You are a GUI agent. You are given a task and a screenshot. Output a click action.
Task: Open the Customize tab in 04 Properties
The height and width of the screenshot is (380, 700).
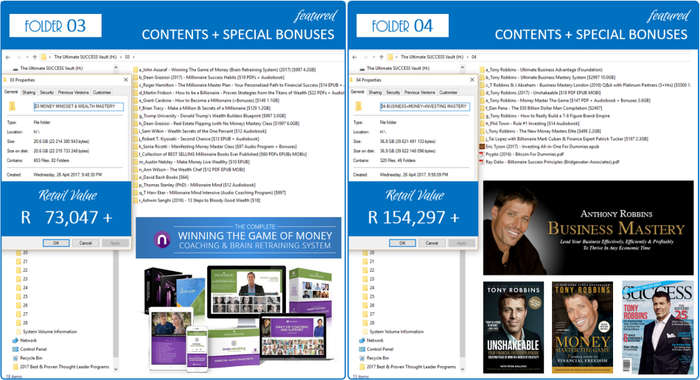click(x=448, y=92)
